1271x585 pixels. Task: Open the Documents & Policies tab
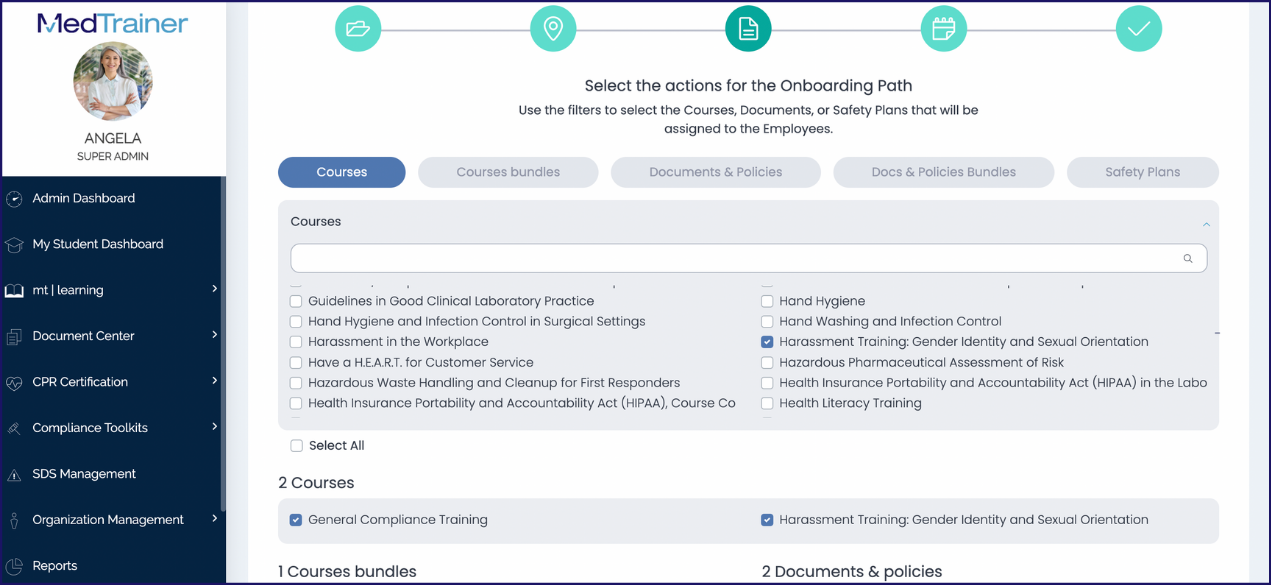coord(715,172)
